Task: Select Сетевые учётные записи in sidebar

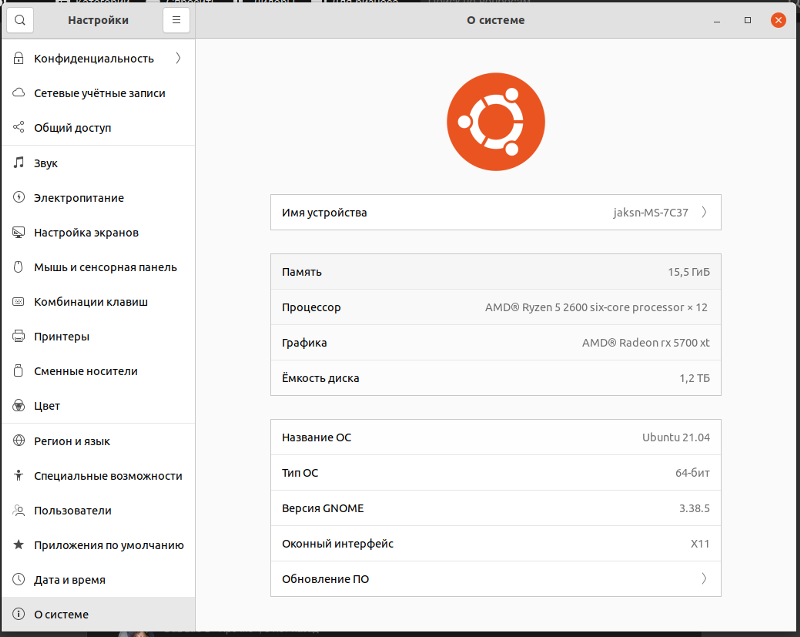Action: 98,93
